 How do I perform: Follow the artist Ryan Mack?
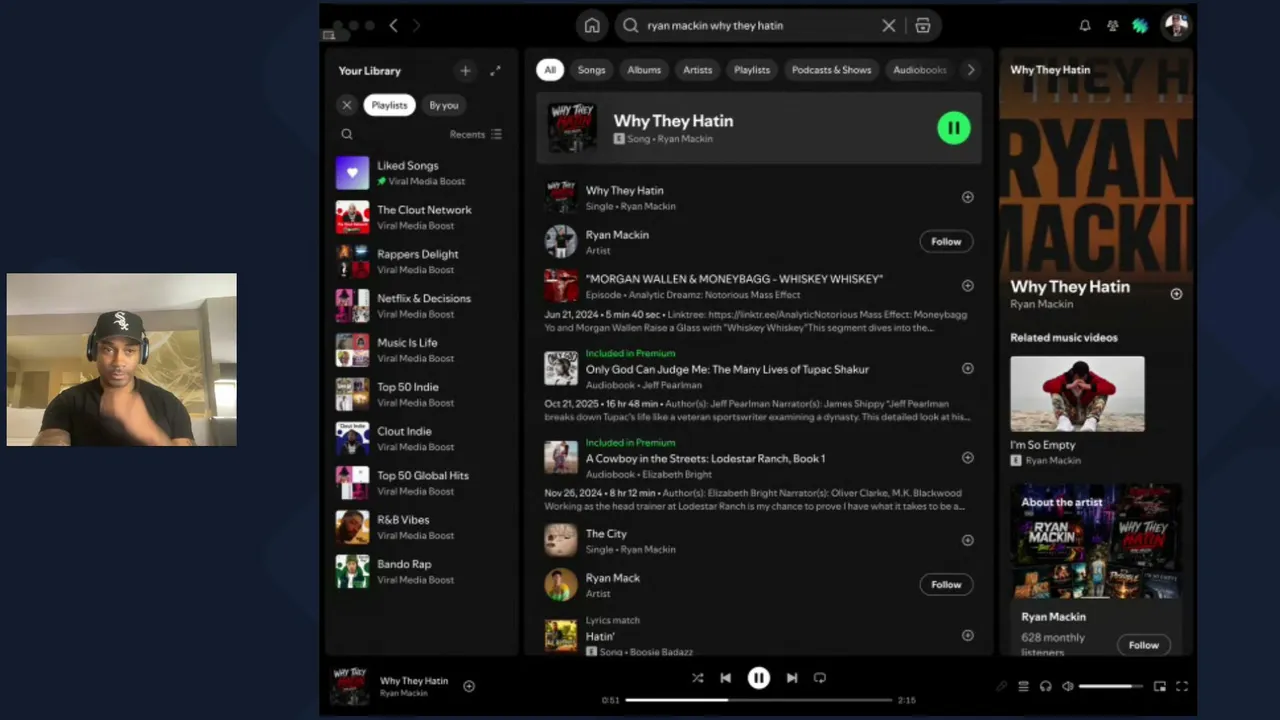946,585
